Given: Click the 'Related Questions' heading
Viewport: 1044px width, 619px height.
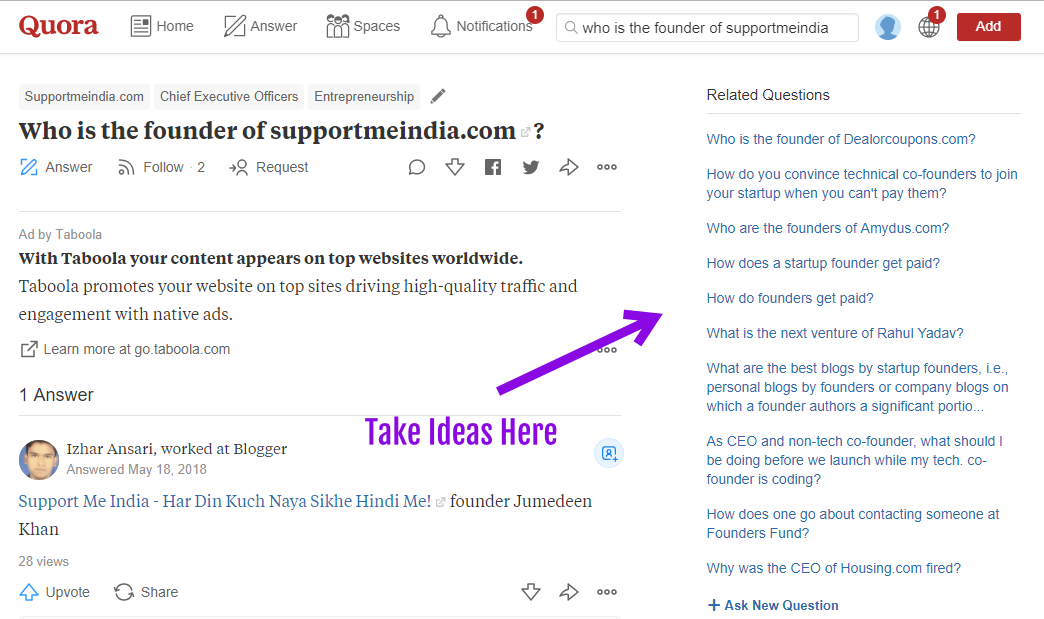Looking at the screenshot, I should pos(768,95).
